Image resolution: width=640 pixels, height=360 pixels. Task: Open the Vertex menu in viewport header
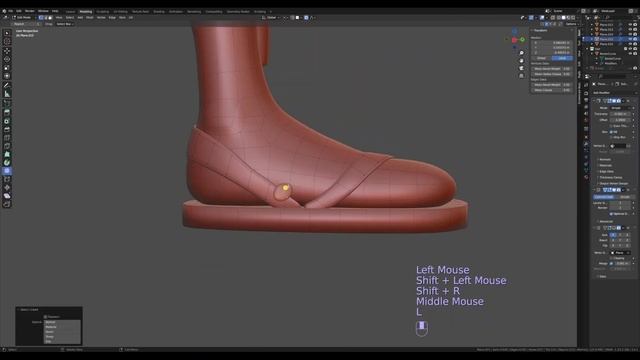coord(101,18)
